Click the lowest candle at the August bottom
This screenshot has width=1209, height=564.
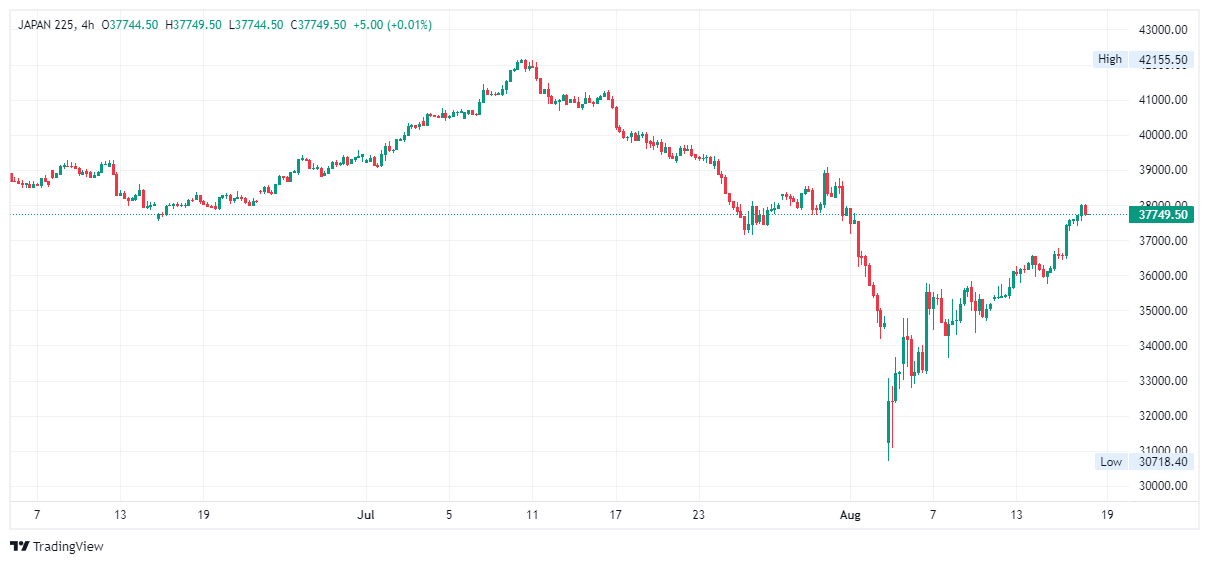[888, 430]
